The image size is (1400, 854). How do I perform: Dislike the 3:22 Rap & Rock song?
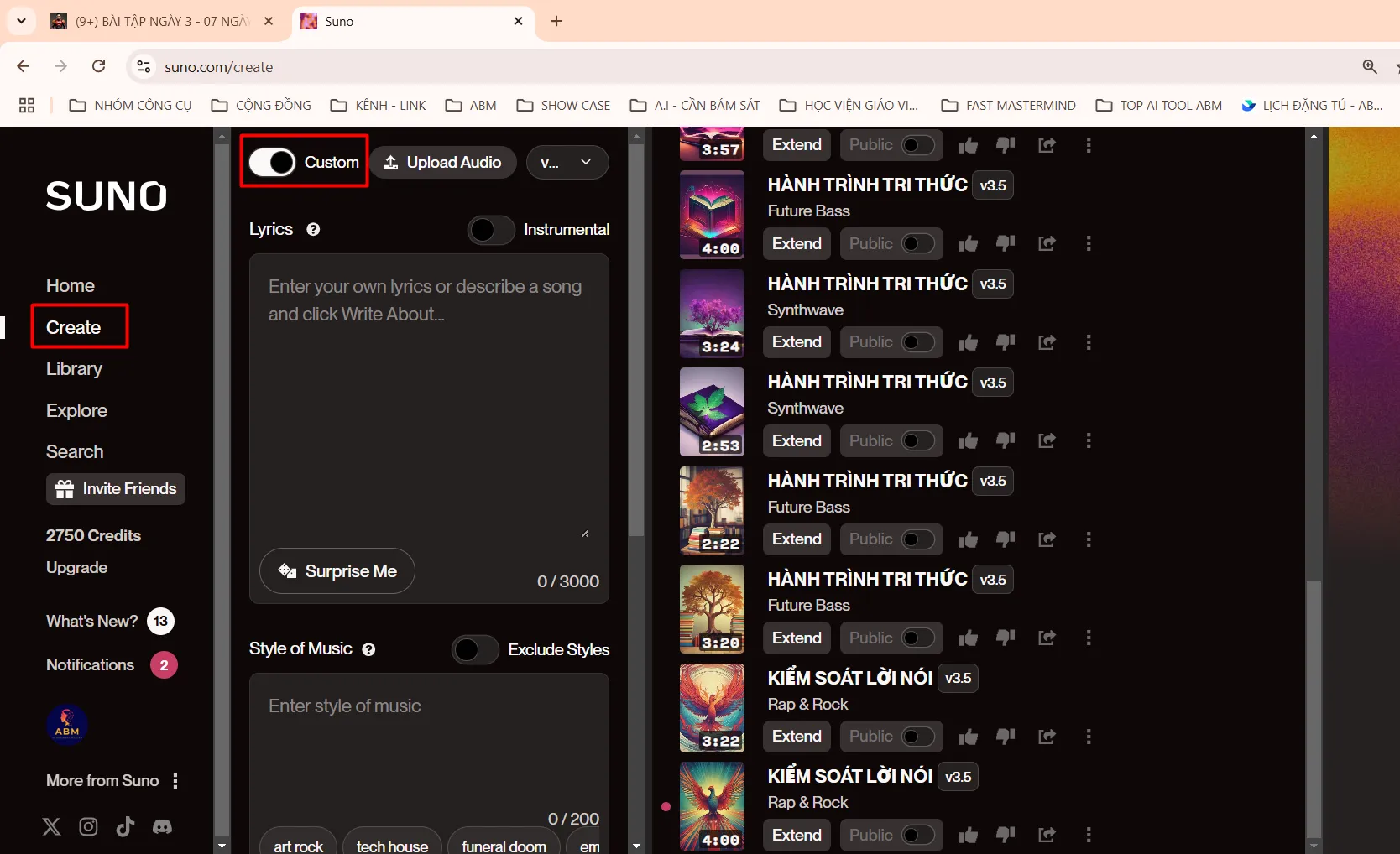(x=1006, y=737)
